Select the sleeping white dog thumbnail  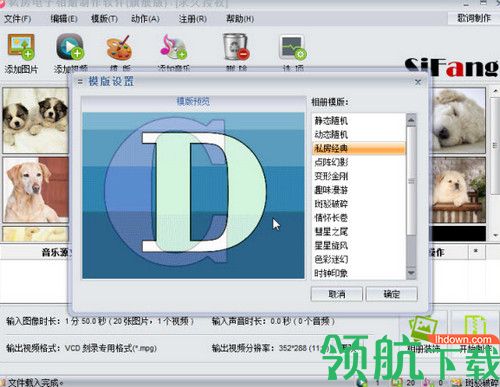point(459,120)
